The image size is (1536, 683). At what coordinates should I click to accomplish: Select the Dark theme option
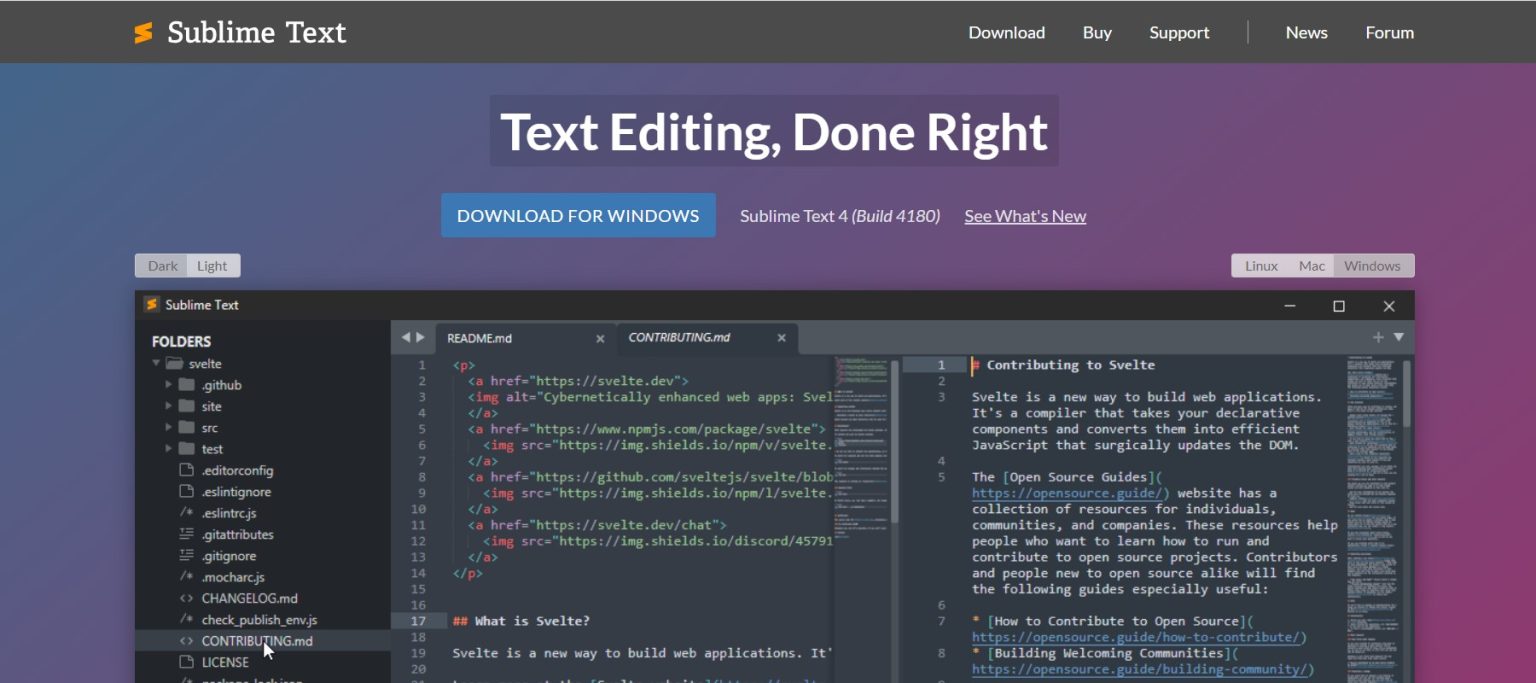tap(161, 265)
